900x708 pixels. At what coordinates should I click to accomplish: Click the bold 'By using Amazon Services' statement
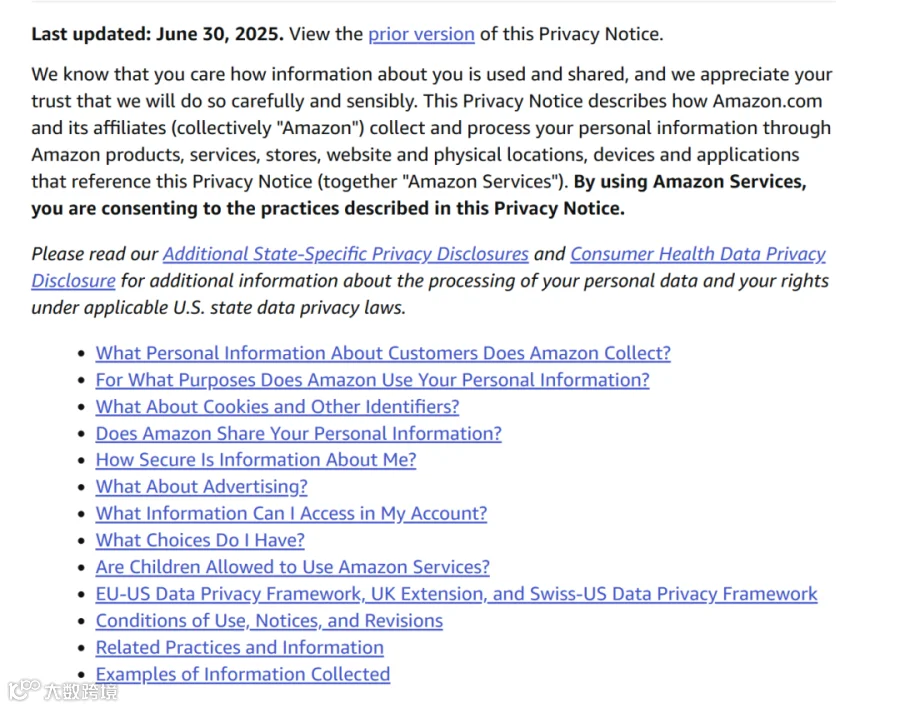click(689, 182)
